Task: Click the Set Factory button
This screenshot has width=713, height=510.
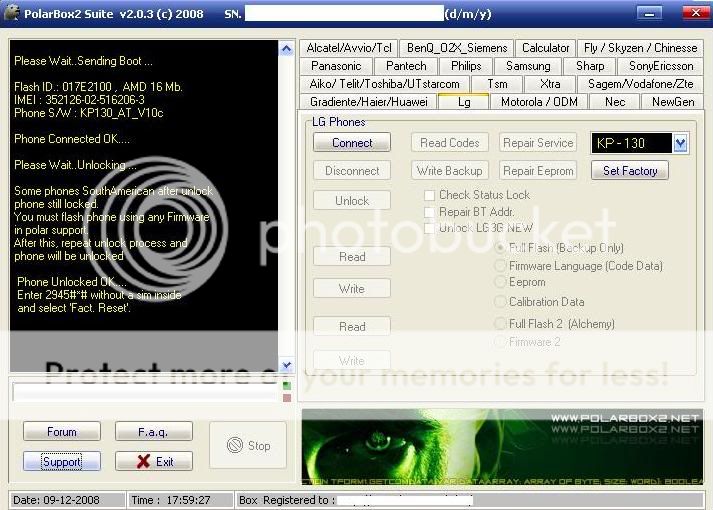Action: 630,171
